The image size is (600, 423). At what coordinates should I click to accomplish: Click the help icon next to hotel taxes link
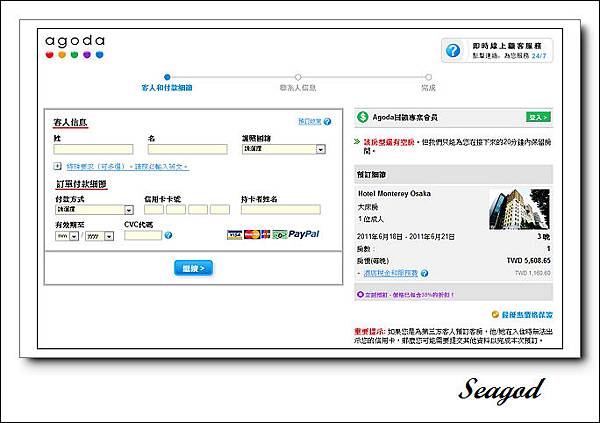(424, 273)
